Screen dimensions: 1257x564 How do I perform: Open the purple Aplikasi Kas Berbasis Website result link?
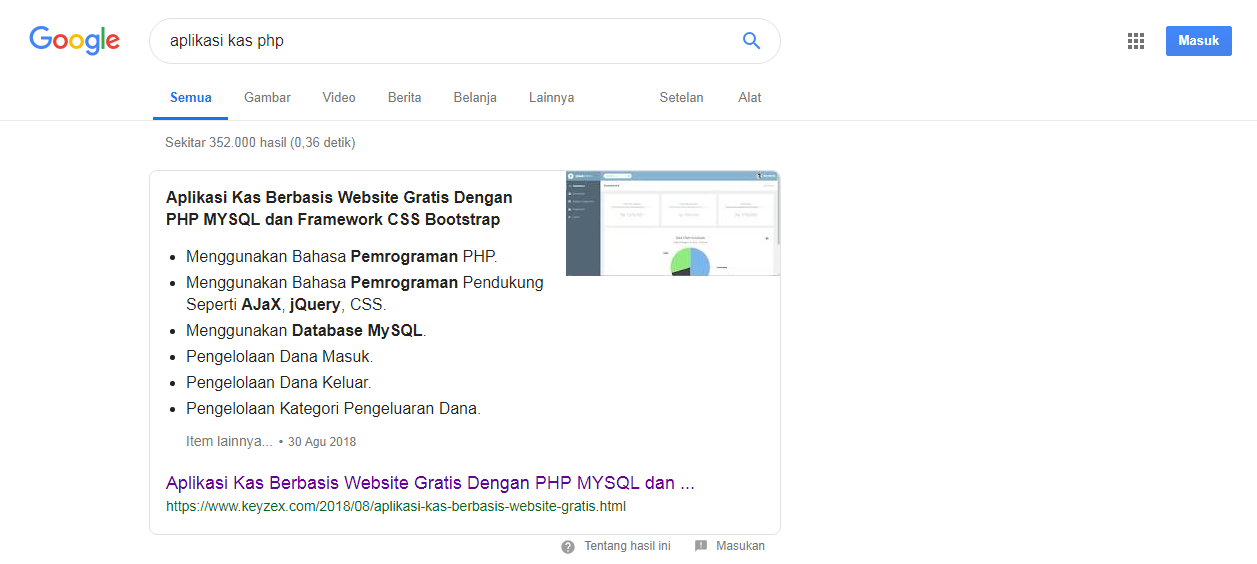point(430,483)
